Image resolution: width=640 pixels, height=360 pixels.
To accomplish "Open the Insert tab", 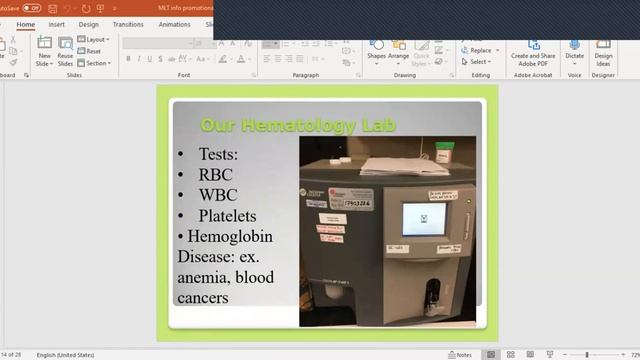I will (x=56, y=24).
